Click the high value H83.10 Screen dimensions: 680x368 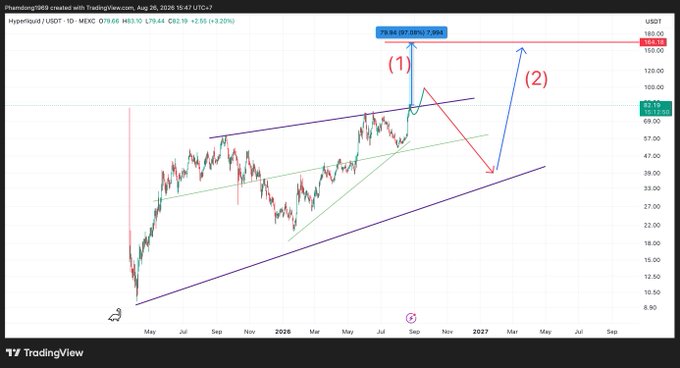[132, 21]
